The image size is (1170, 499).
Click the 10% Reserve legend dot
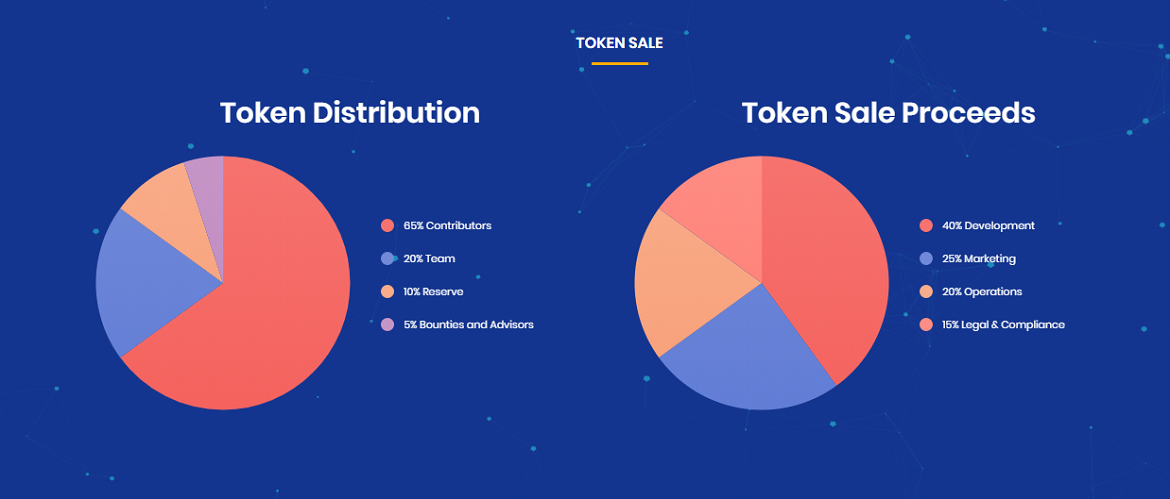click(387, 292)
